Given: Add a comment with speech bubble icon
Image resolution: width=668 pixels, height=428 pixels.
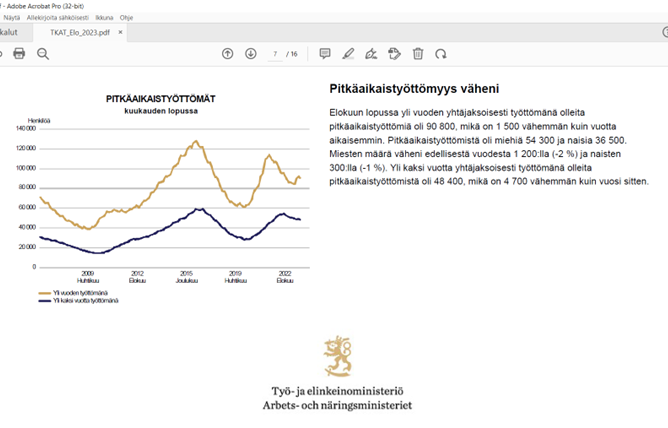Looking at the screenshot, I should (x=325, y=53).
